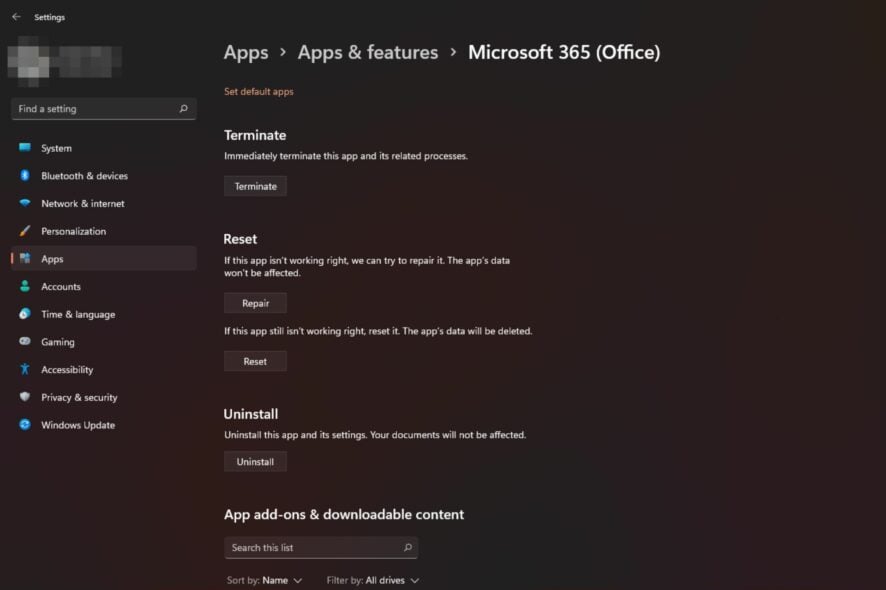Click the Personalization paintbrush icon
Viewport: 886px width, 590px height.
point(25,231)
